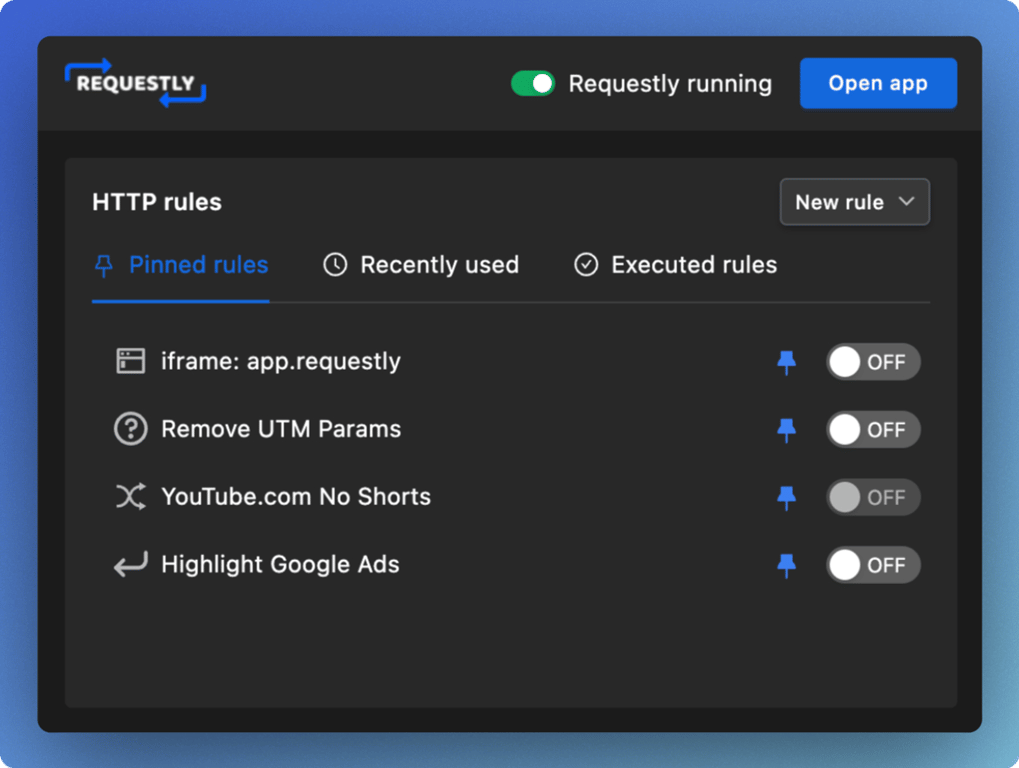Click the Requestly logo
Screen dimensions: 1019x768
point(135,84)
